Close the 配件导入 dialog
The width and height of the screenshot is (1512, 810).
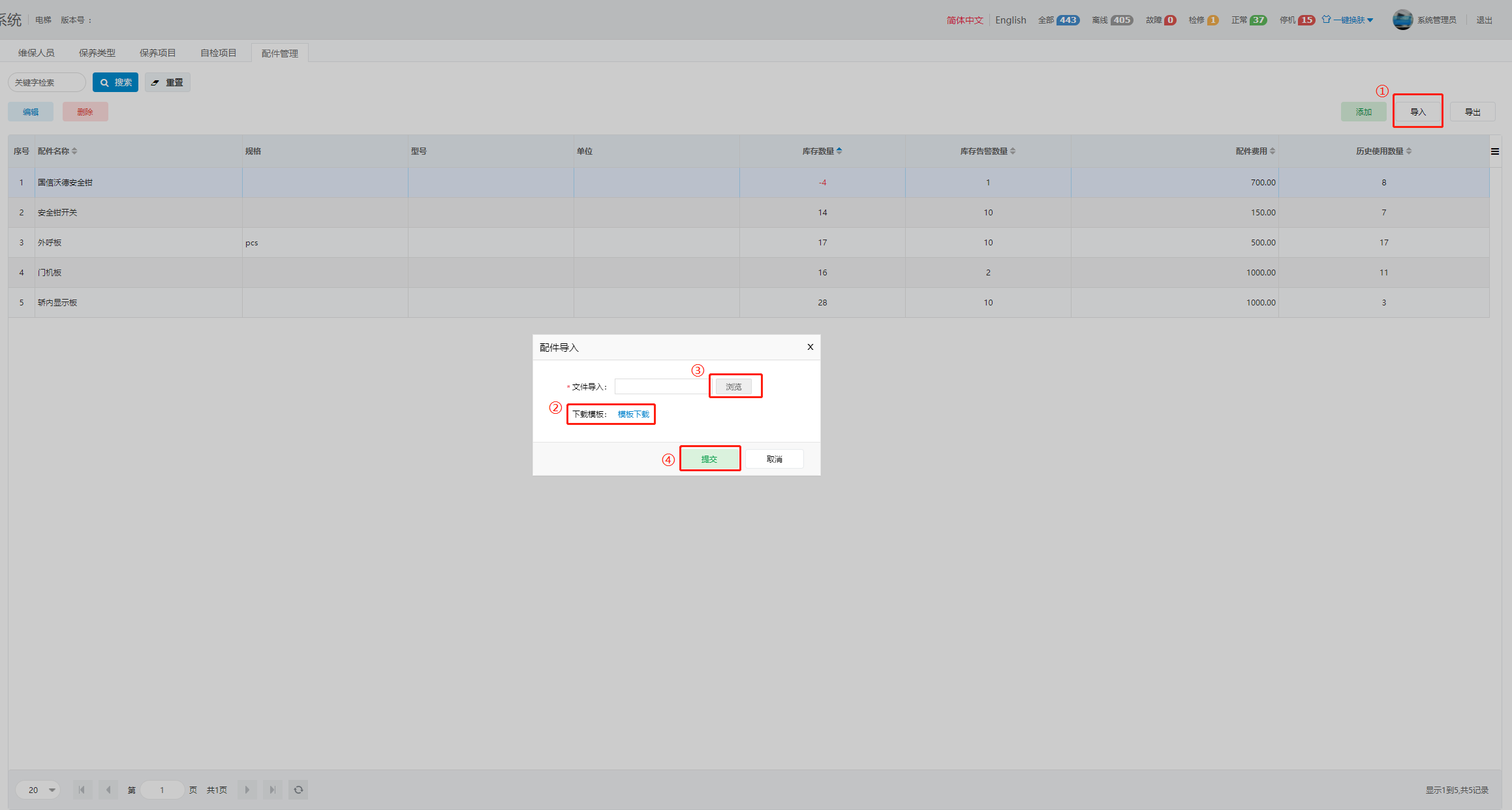[x=810, y=347]
